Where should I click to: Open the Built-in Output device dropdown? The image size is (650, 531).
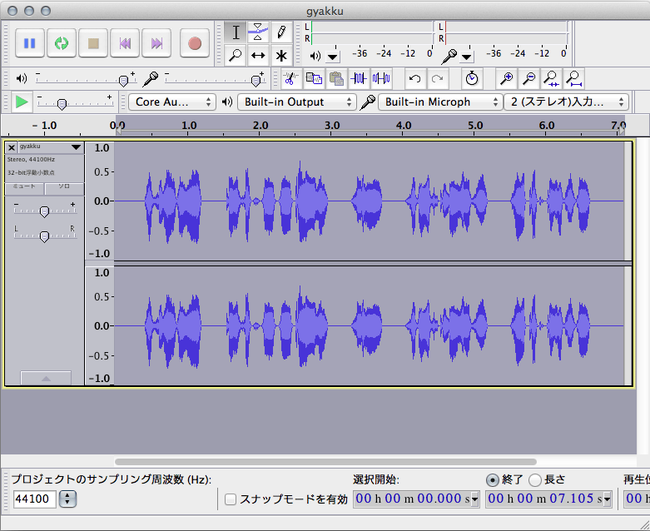pyautogui.click(x=297, y=102)
